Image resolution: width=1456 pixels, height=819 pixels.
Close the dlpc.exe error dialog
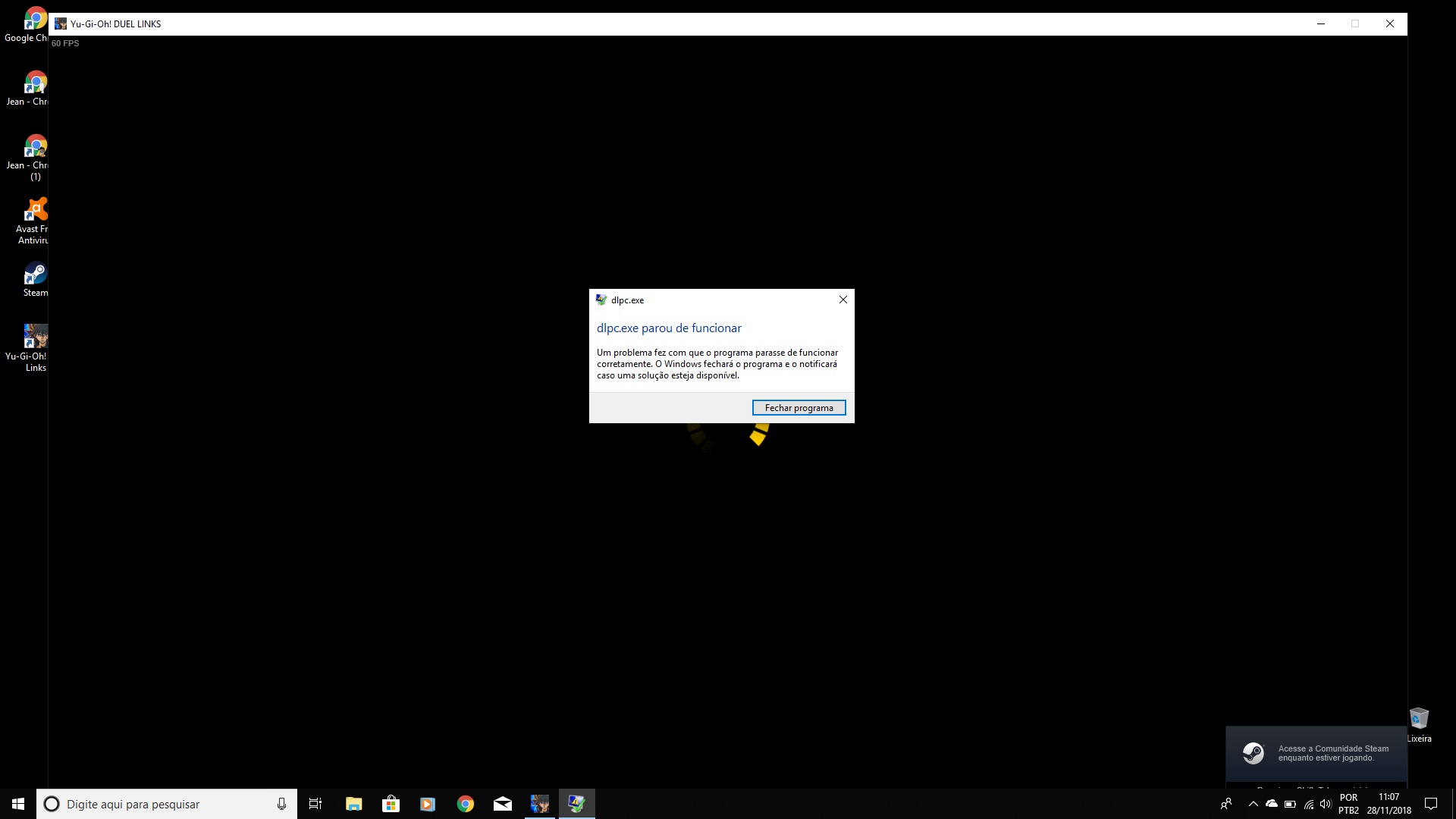(843, 300)
